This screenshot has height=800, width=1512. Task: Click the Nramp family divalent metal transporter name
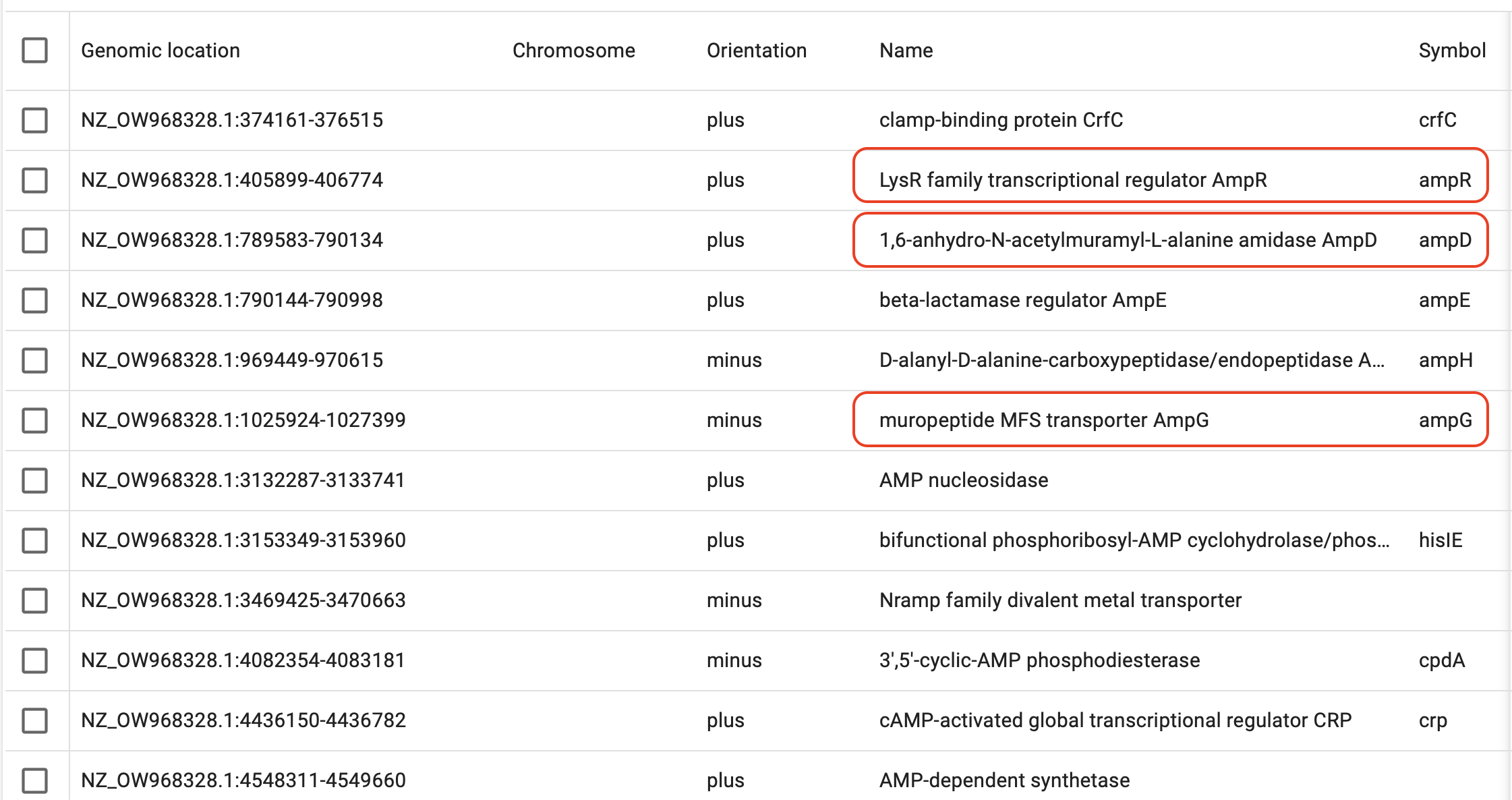point(1059,600)
